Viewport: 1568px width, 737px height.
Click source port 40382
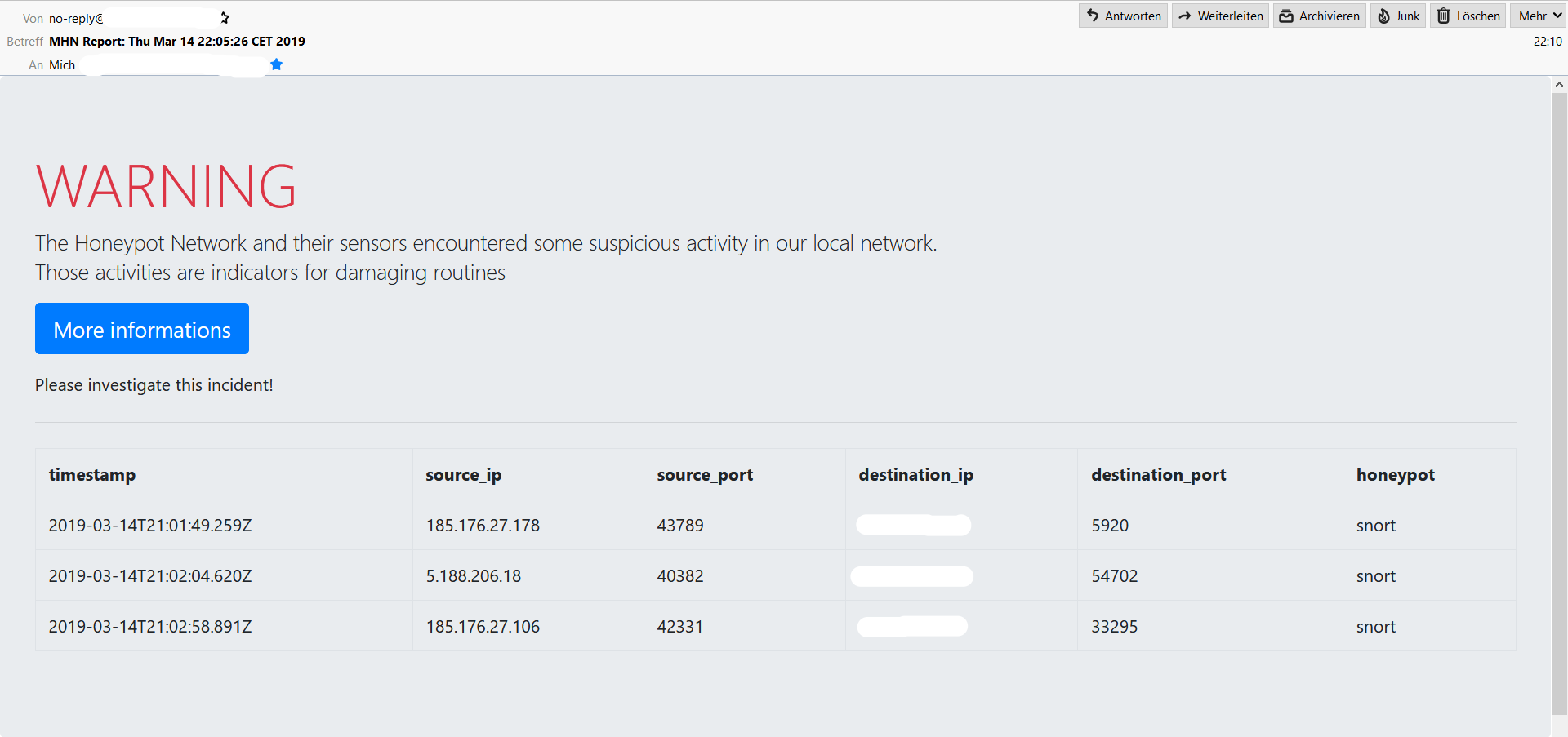[x=680, y=576]
